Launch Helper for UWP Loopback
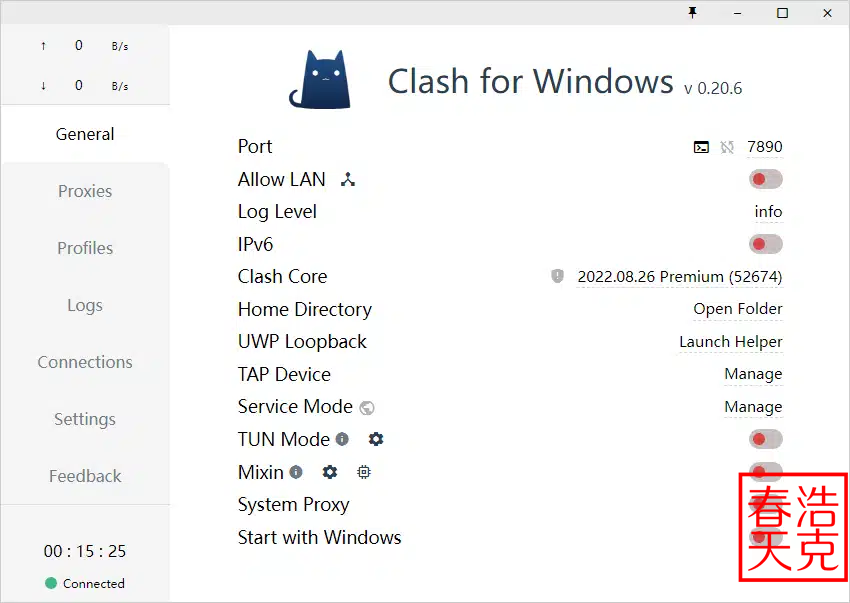The height and width of the screenshot is (603, 850). tap(731, 342)
